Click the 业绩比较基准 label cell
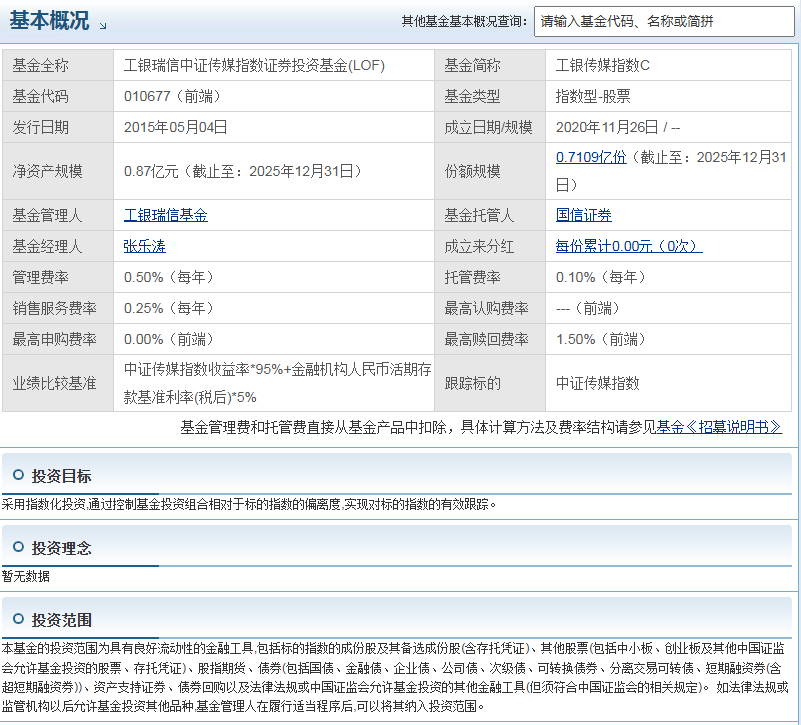This screenshot has height=725, width=801. 58,383
